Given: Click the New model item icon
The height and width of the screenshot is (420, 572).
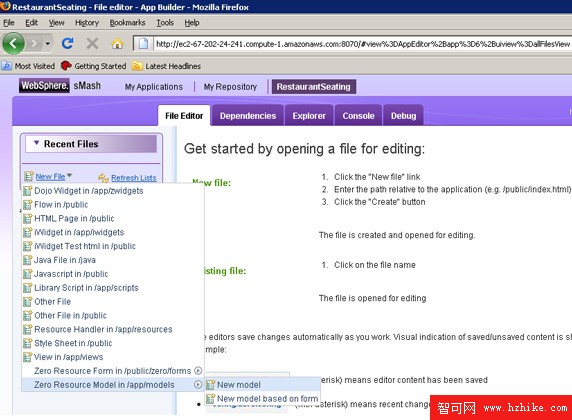Looking at the screenshot, I should (210, 385).
